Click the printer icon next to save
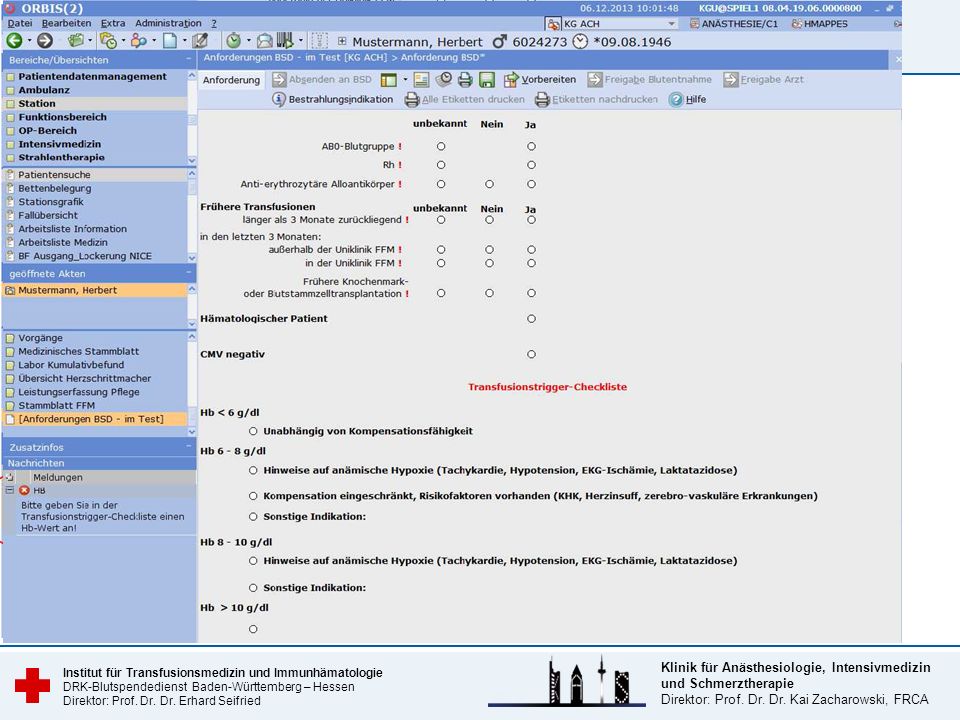Image resolution: width=960 pixels, height=720 pixels. pos(465,80)
